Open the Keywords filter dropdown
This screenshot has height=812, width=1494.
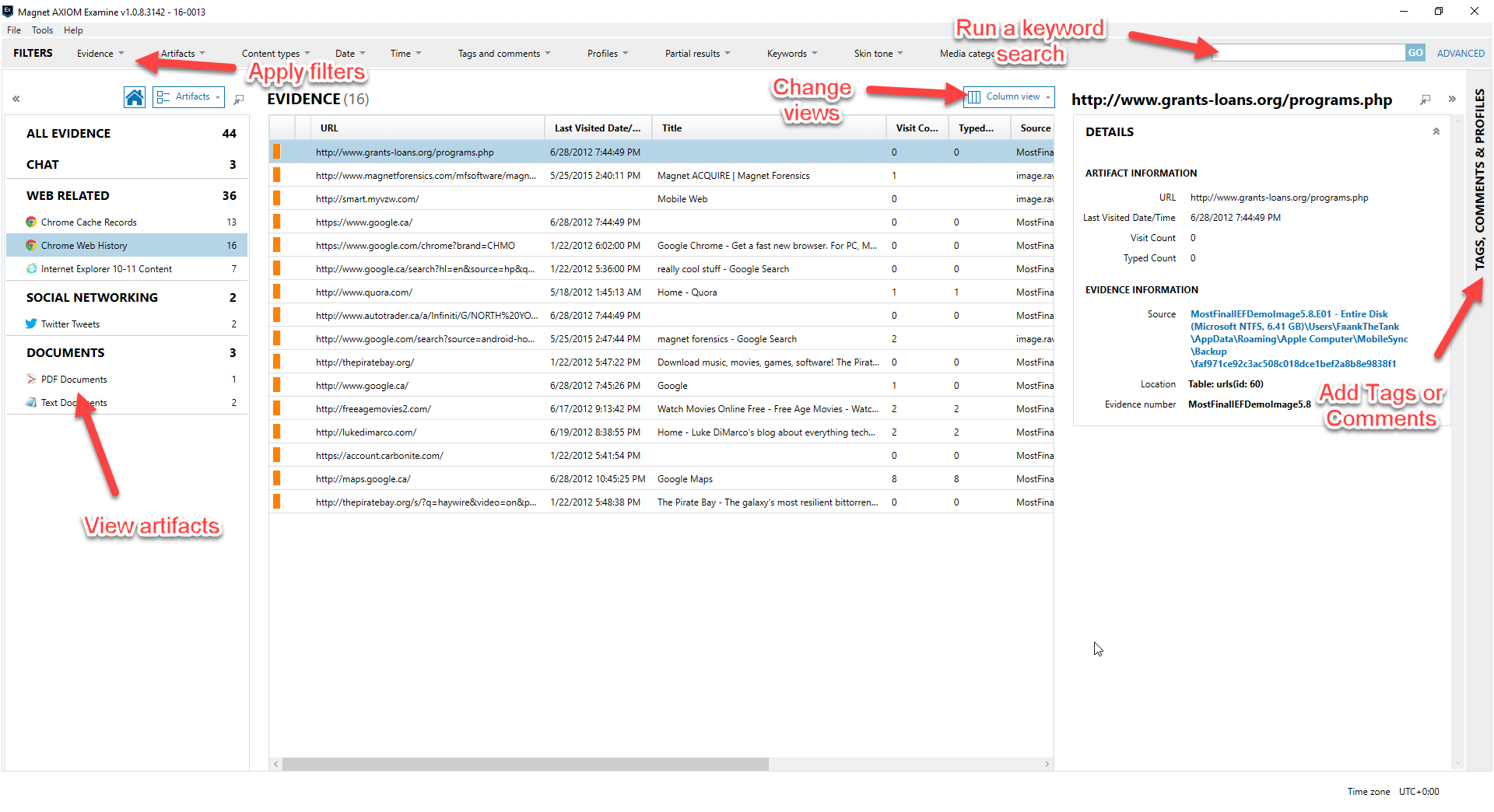tap(792, 54)
